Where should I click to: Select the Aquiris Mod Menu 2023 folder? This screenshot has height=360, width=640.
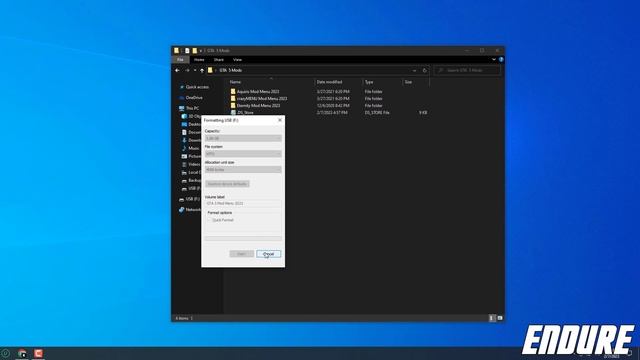coord(255,91)
